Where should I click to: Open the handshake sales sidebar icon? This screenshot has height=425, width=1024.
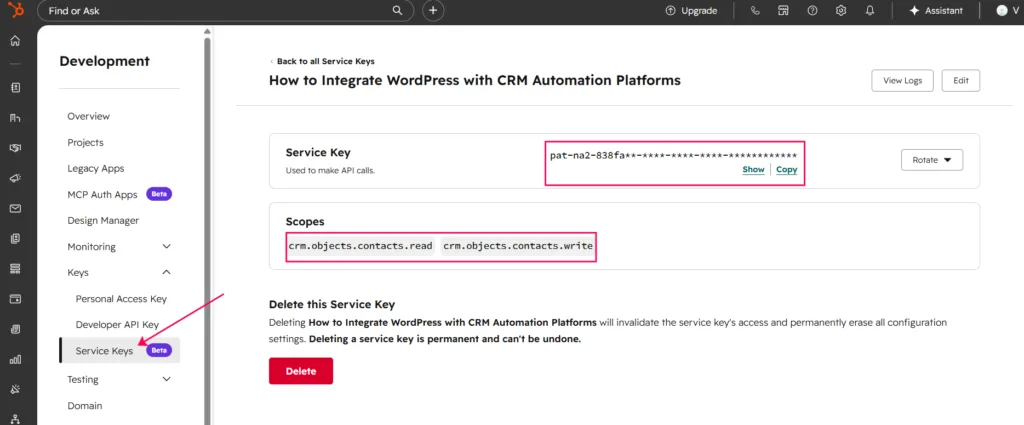click(15, 148)
